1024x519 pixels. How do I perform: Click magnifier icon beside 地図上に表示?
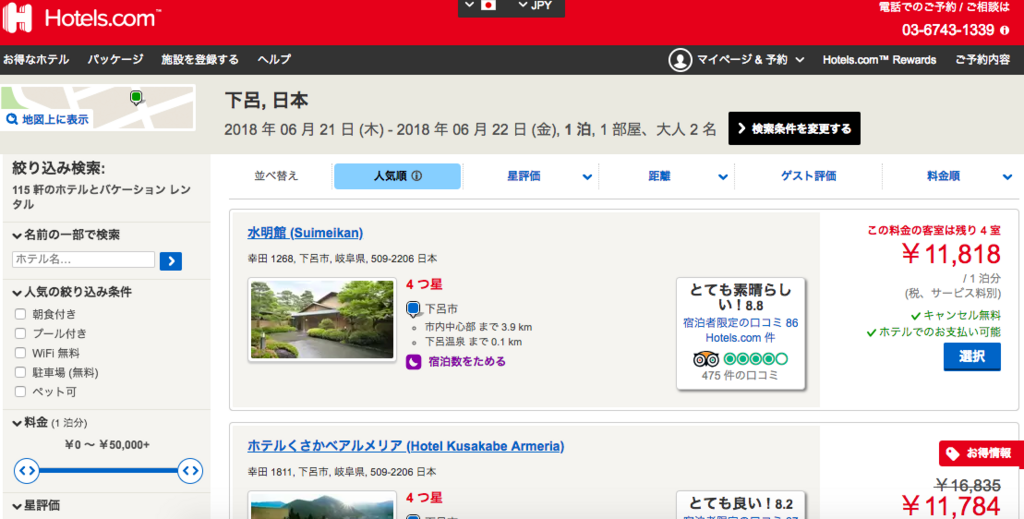pyautogui.click(x=12, y=119)
